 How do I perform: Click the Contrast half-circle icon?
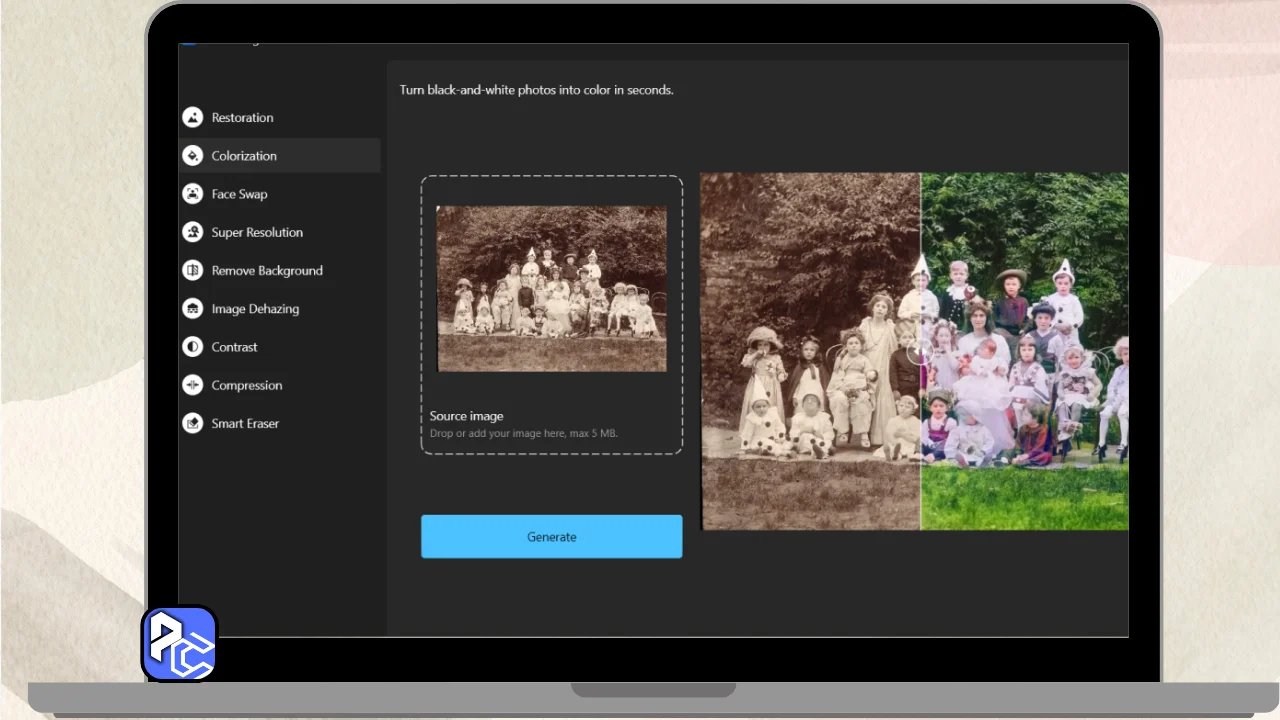click(192, 347)
